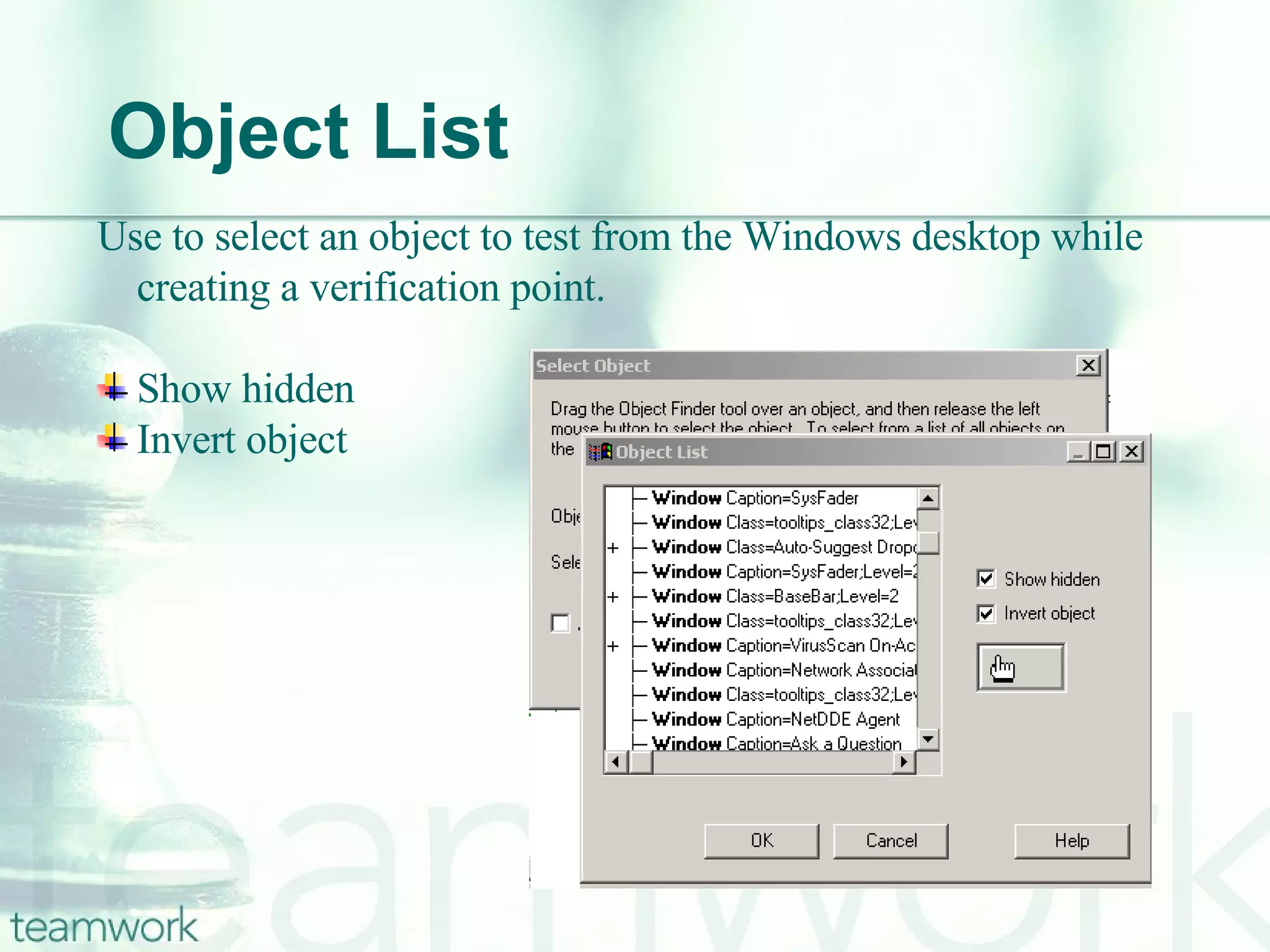Click the horizontal scrollbar thumb in list

tap(641, 762)
